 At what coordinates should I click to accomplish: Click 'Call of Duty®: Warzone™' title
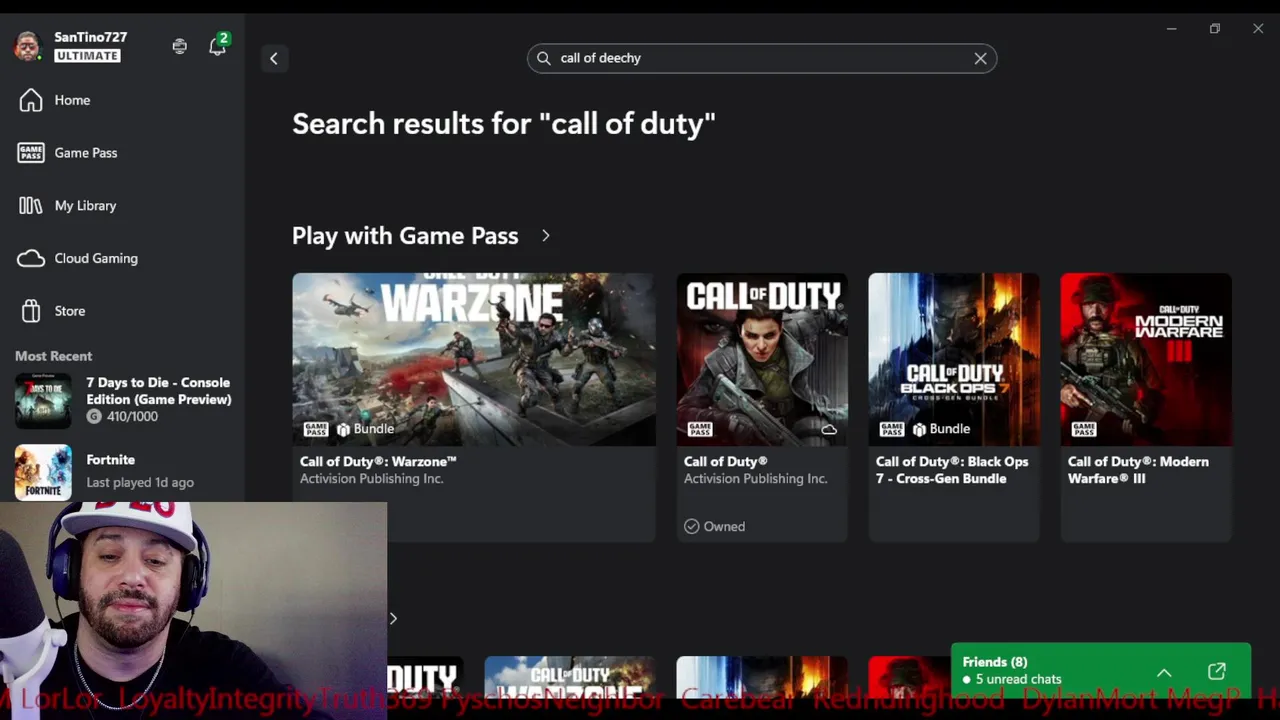coord(378,461)
